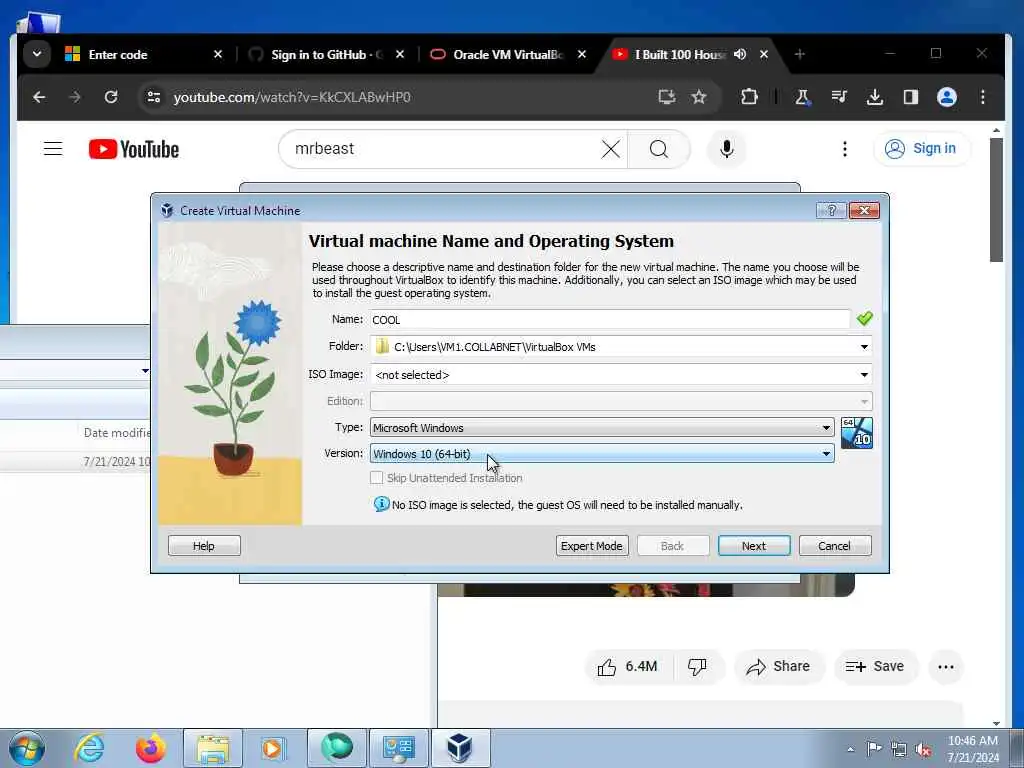Clear the YouTube search query
The image size is (1024, 768).
tap(611, 149)
